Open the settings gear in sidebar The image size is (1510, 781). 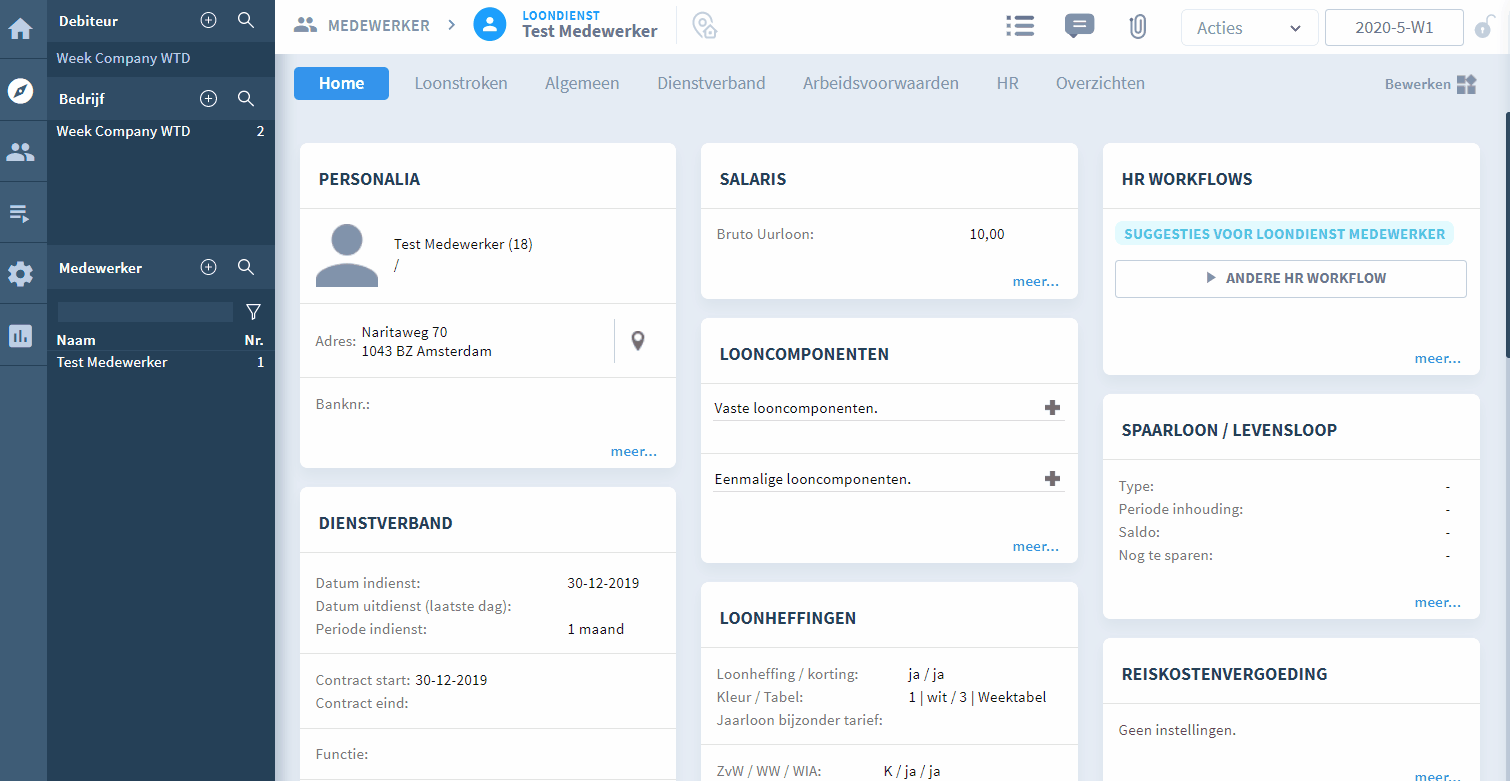coord(21,274)
